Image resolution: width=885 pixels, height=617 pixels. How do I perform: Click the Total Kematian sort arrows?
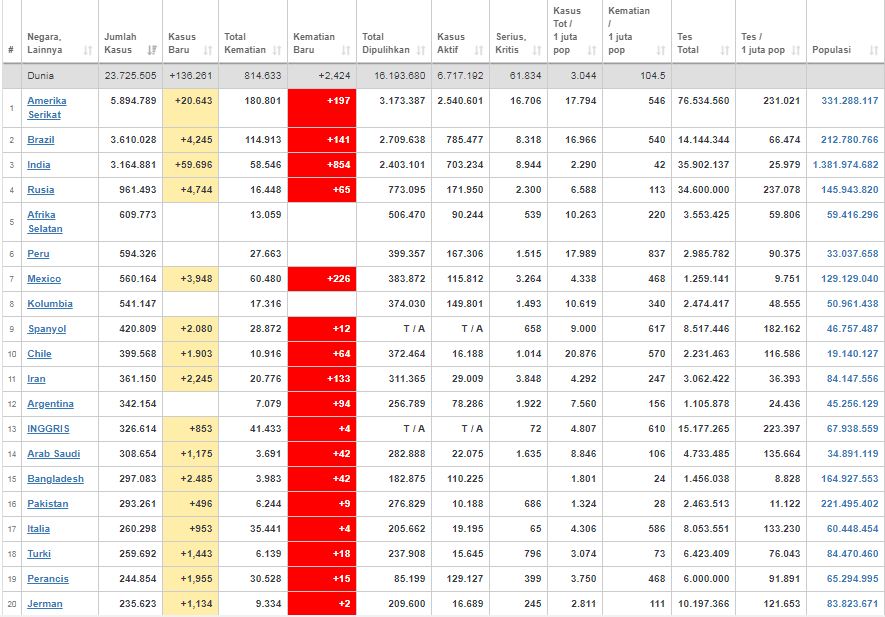point(277,50)
